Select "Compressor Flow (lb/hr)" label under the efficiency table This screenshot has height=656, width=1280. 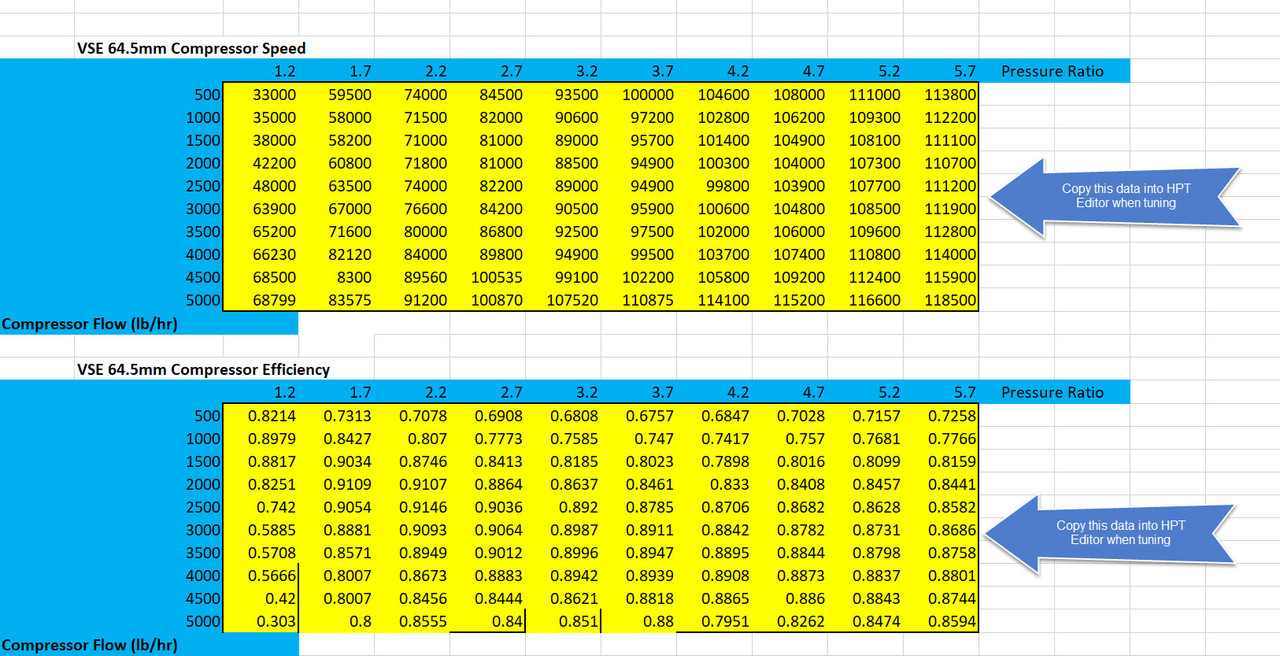point(93,645)
